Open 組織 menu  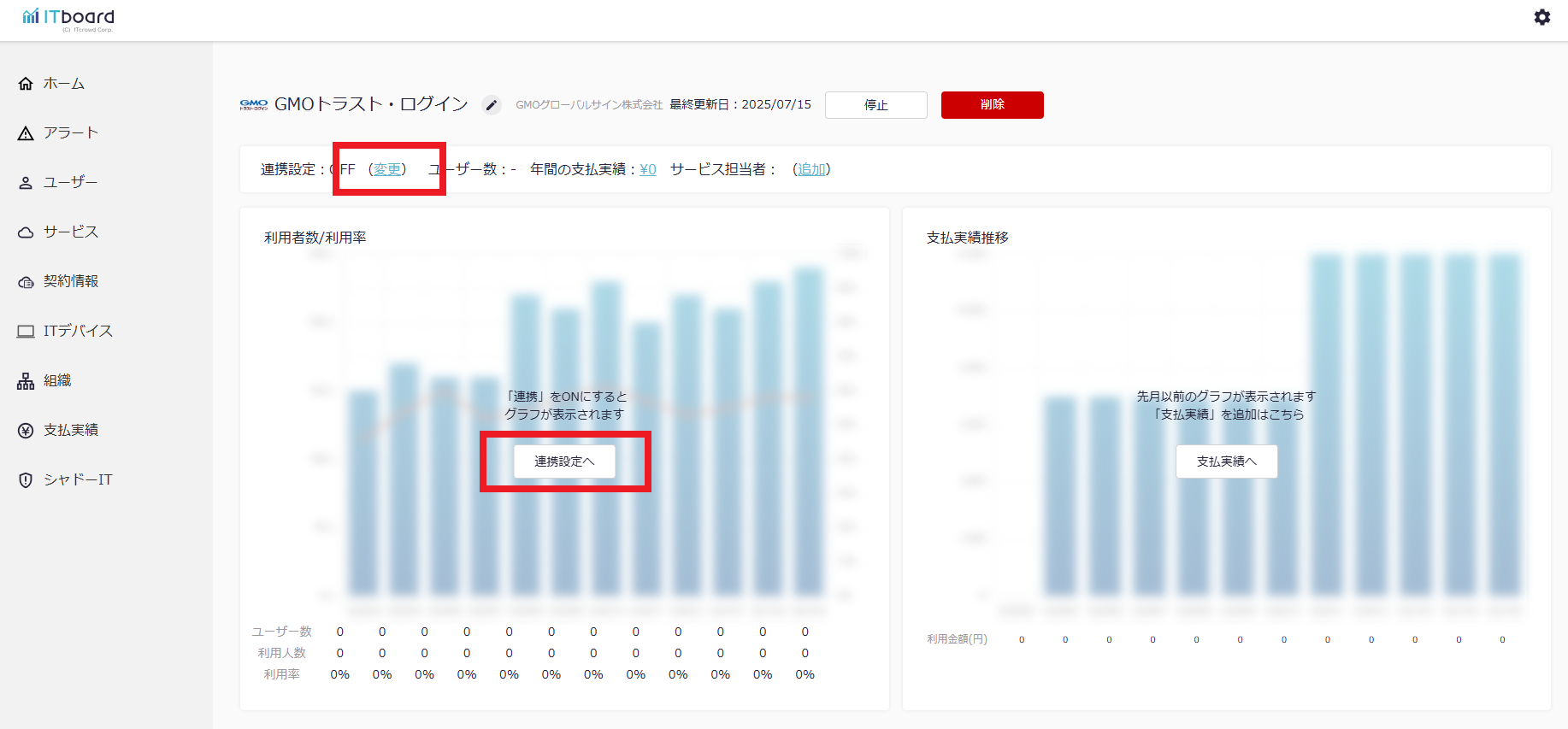pyautogui.click(x=57, y=381)
